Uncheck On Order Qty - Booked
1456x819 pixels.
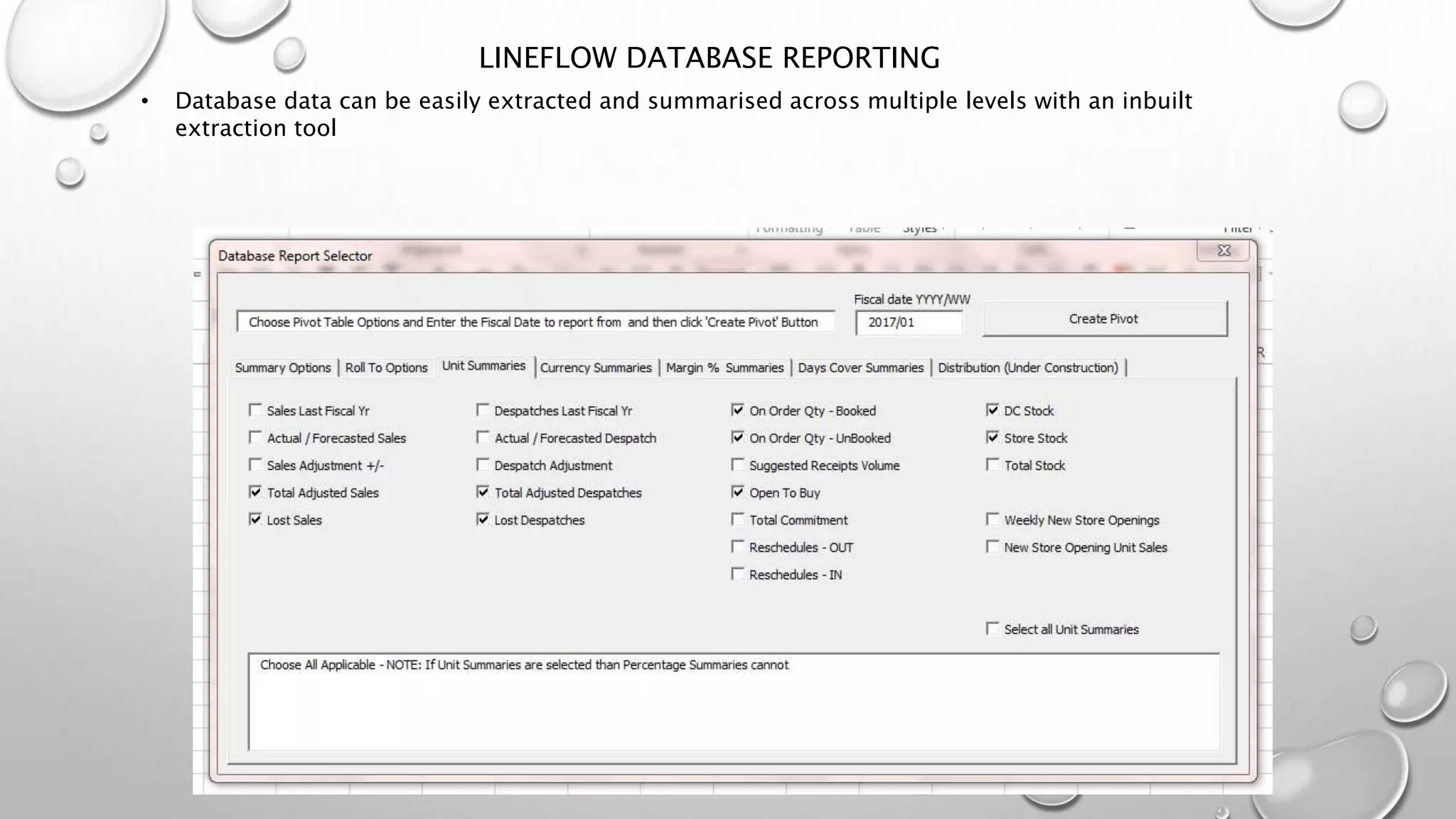tap(738, 410)
